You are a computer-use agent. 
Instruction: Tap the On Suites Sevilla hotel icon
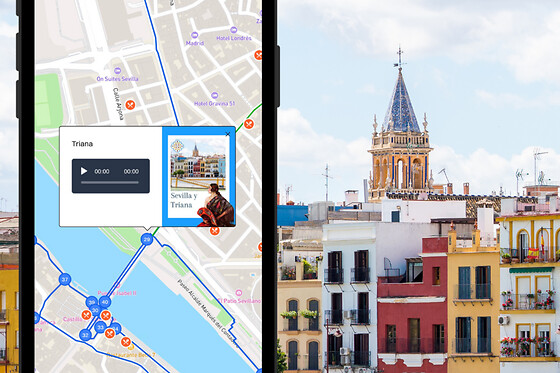coord(118,70)
